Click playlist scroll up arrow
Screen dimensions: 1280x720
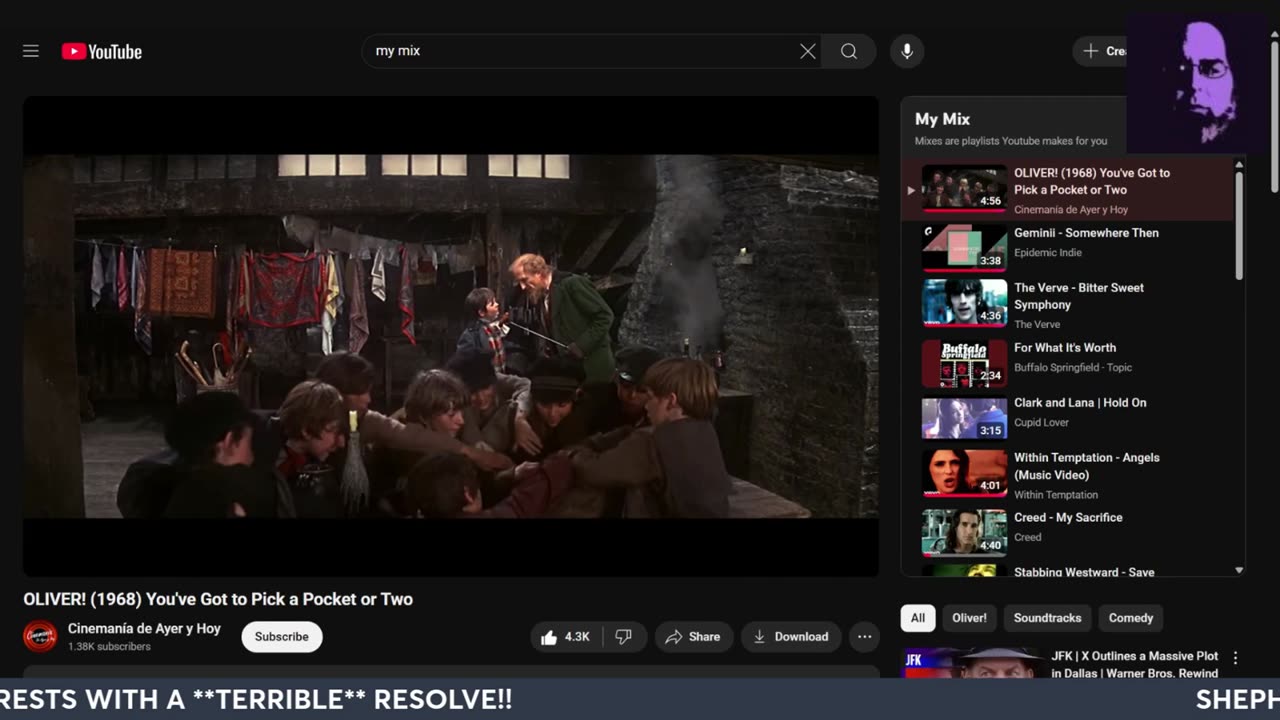pos(1239,165)
